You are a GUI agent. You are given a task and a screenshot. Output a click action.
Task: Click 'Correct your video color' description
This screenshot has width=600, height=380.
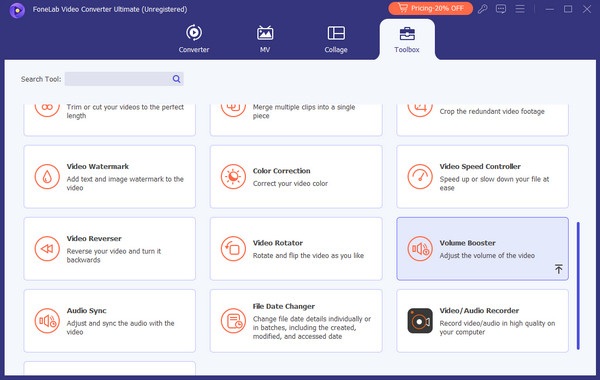[x=290, y=183]
